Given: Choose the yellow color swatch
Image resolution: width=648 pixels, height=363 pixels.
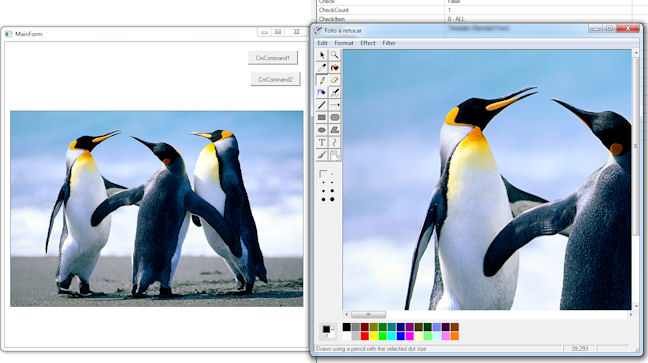Looking at the screenshot, I should point(374,336).
